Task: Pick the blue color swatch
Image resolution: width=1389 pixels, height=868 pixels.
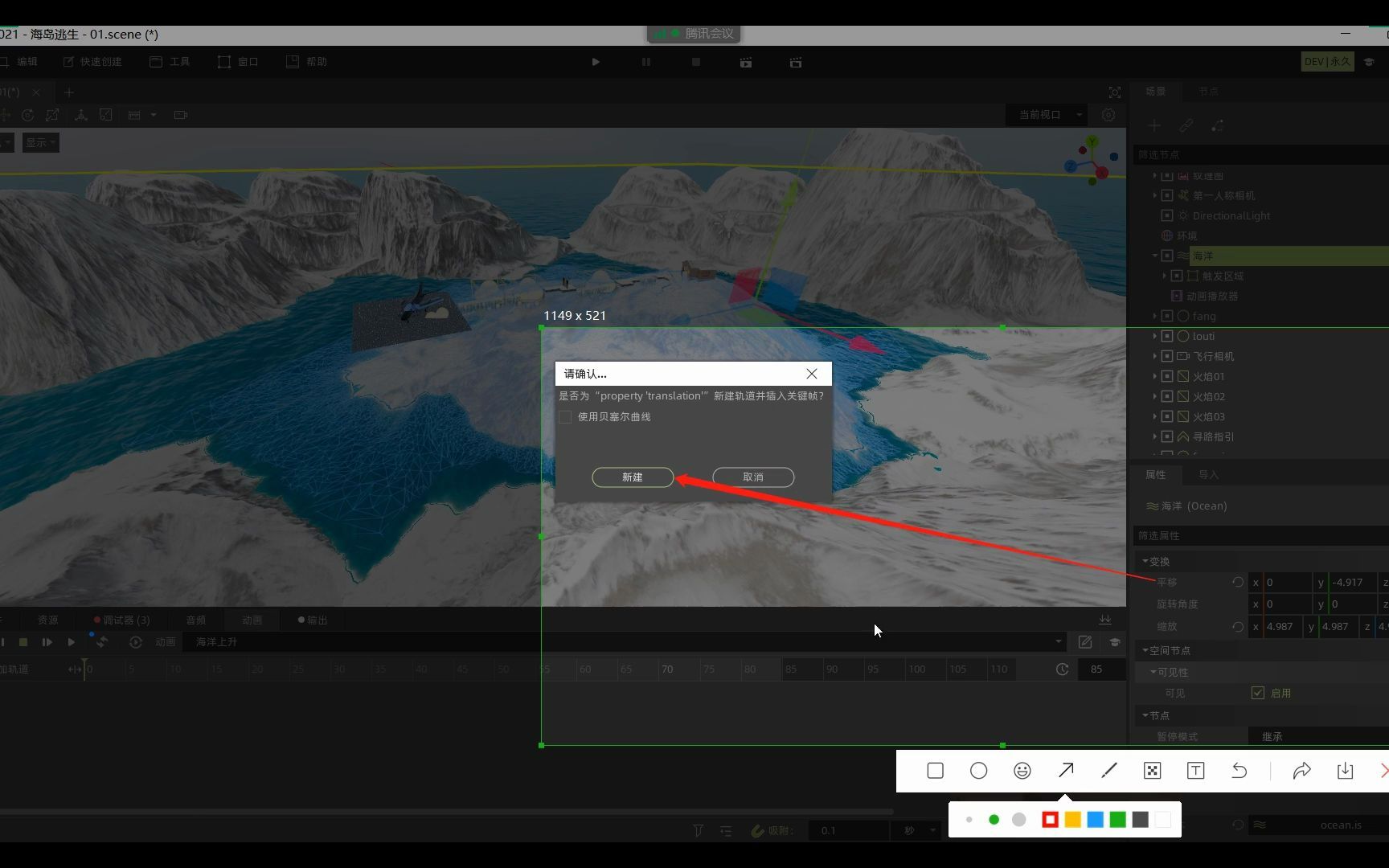Action: click(1095, 819)
